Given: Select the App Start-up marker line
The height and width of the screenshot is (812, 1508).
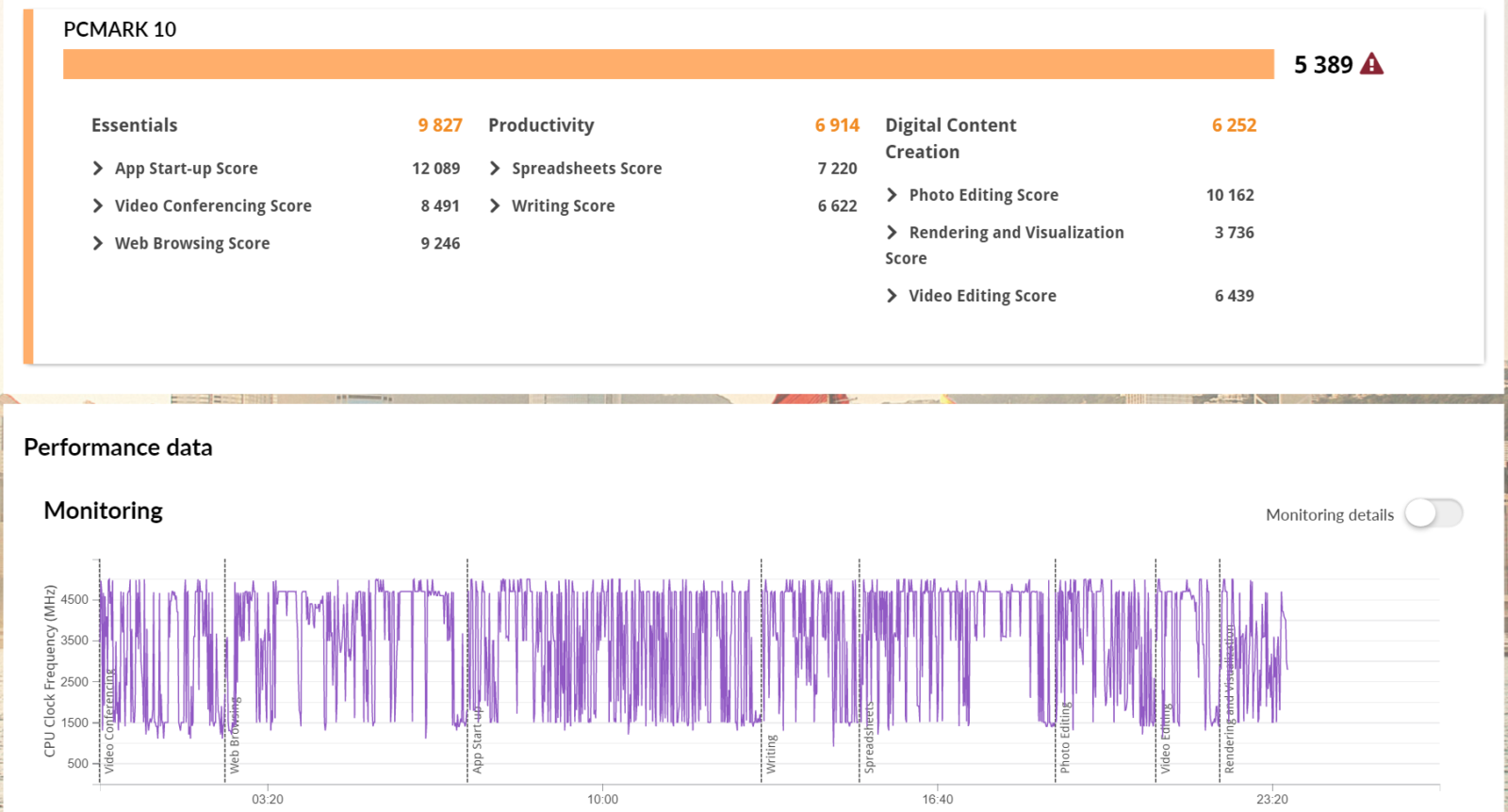Looking at the screenshot, I should (x=477, y=739).
